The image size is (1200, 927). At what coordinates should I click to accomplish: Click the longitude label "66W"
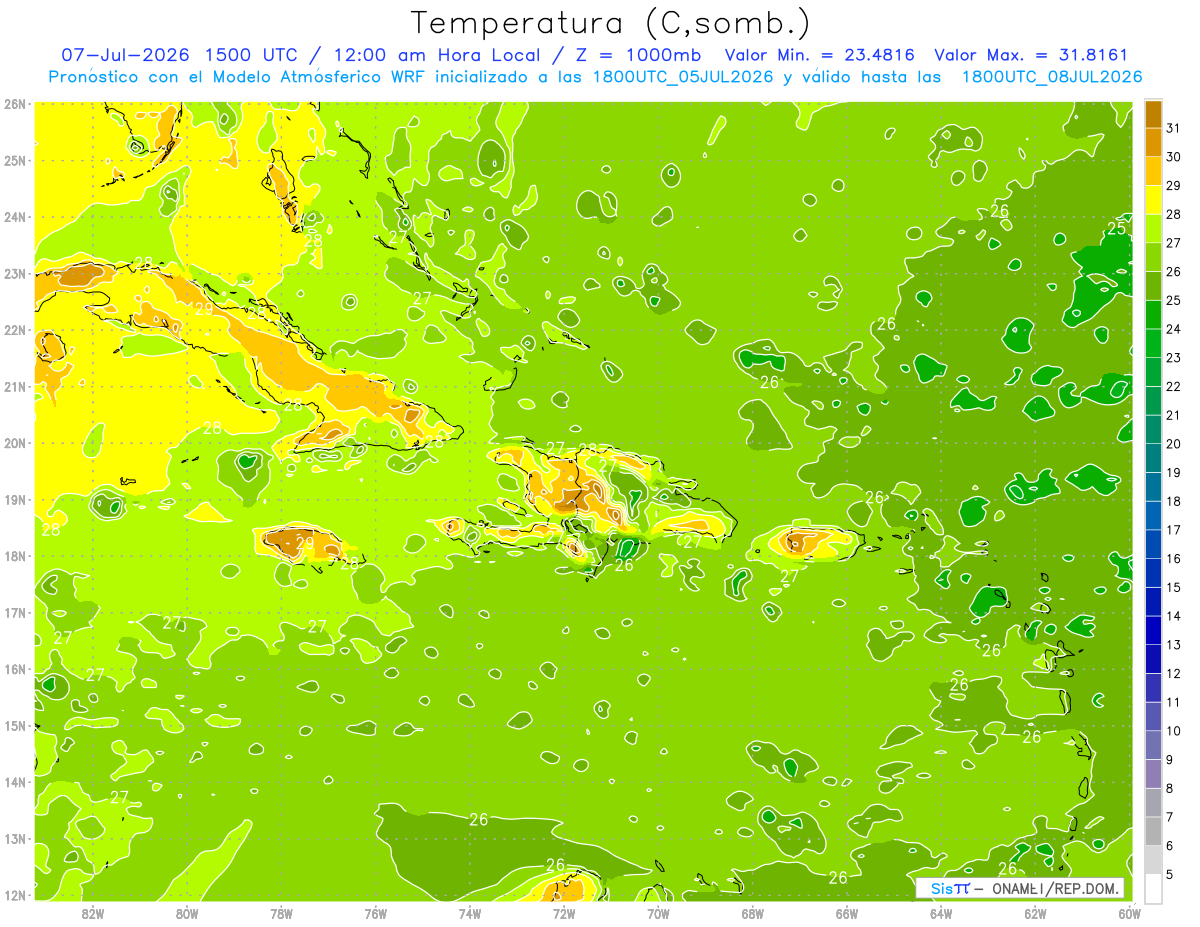pos(847,912)
